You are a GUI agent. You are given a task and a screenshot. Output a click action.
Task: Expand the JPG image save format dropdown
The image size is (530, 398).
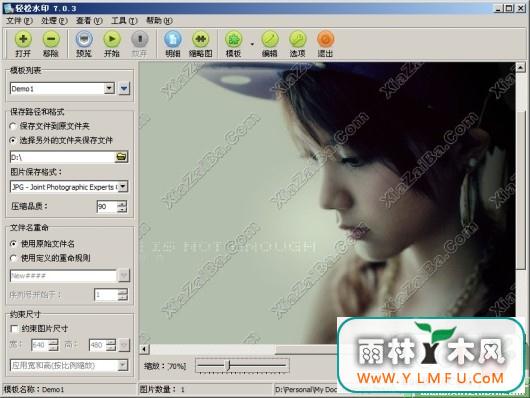coord(123,186)
